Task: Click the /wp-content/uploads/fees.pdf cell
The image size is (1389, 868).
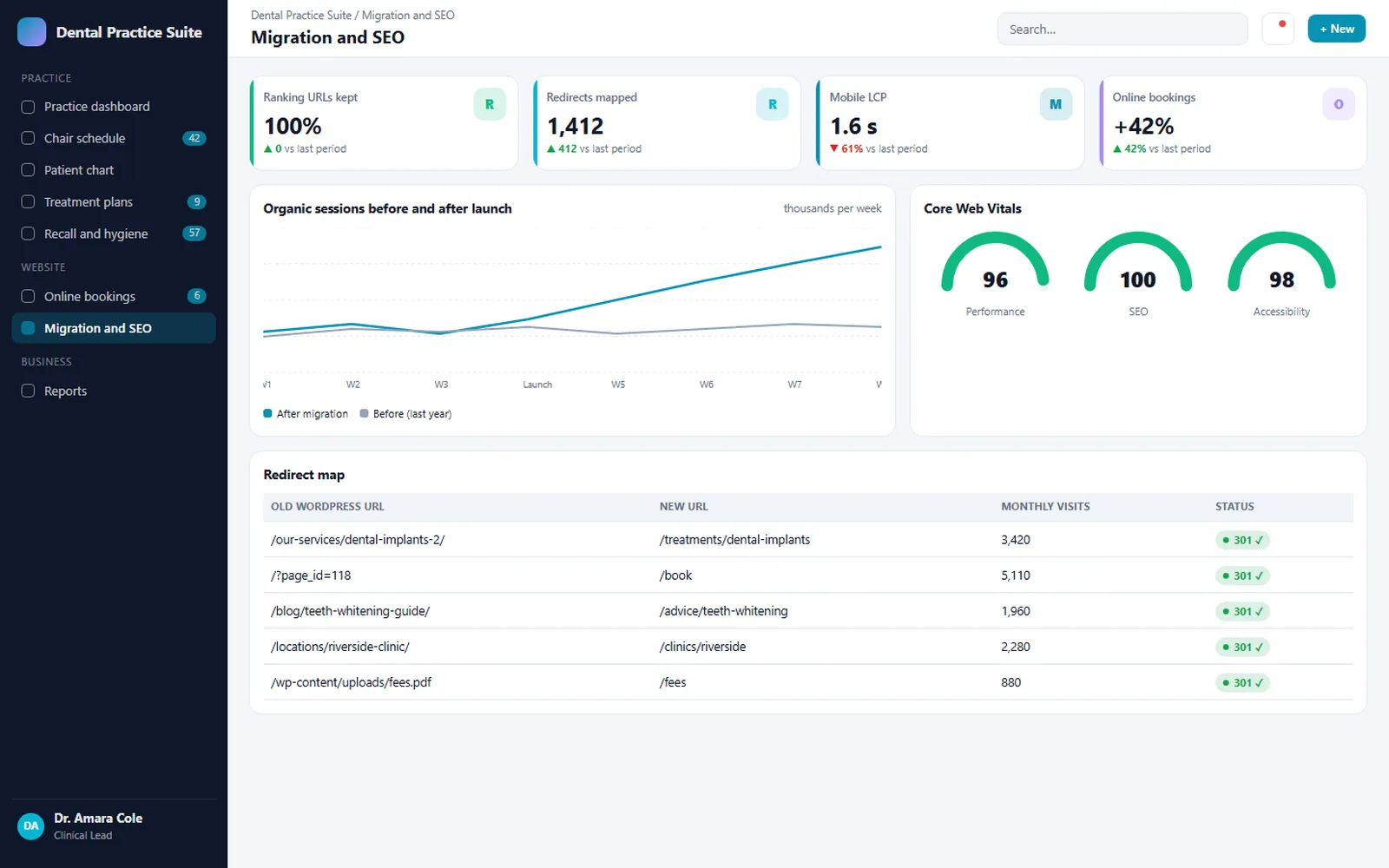Action: [x=351, y=682]
